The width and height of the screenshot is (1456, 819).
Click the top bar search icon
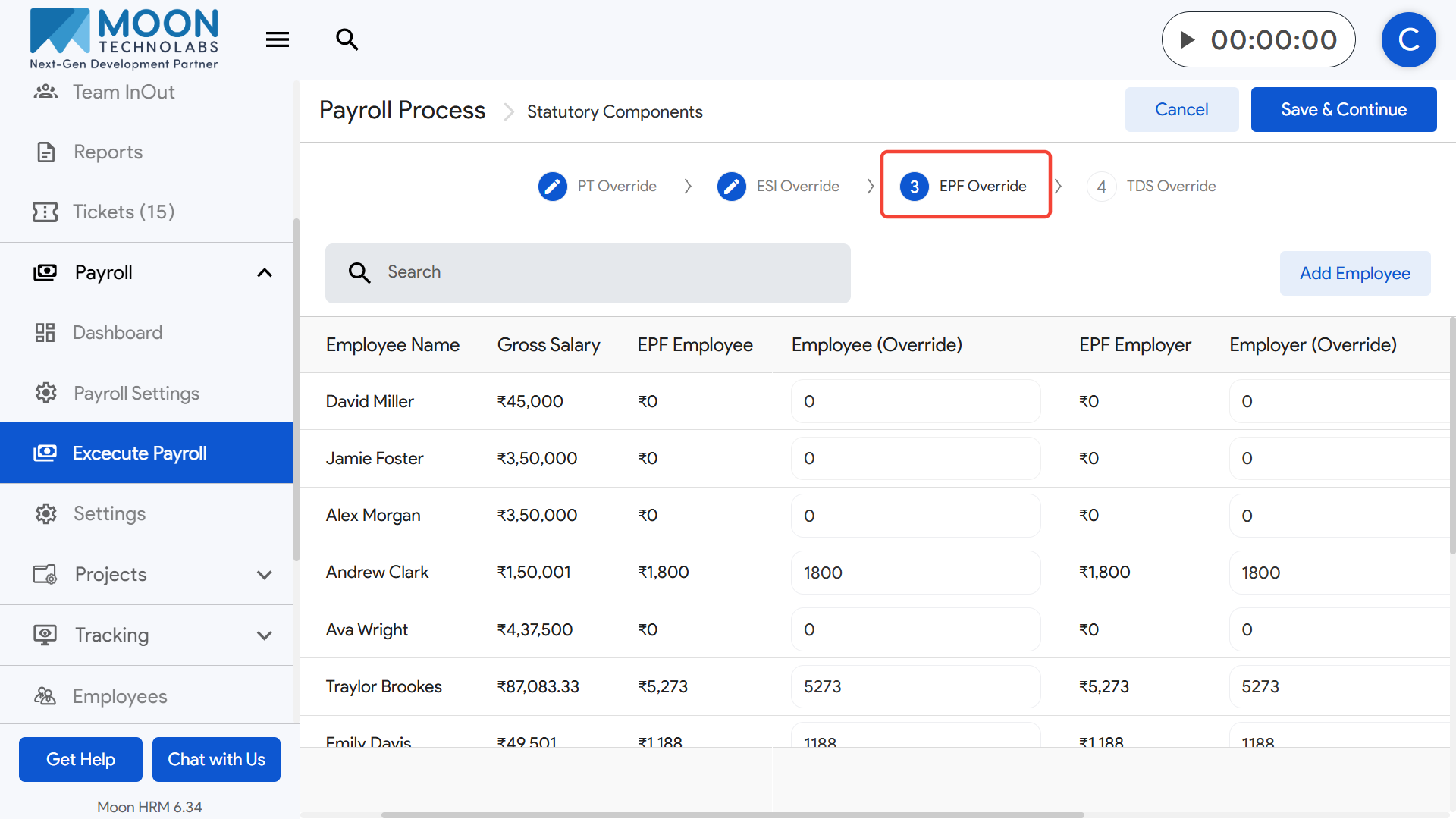tap(347, 39)
